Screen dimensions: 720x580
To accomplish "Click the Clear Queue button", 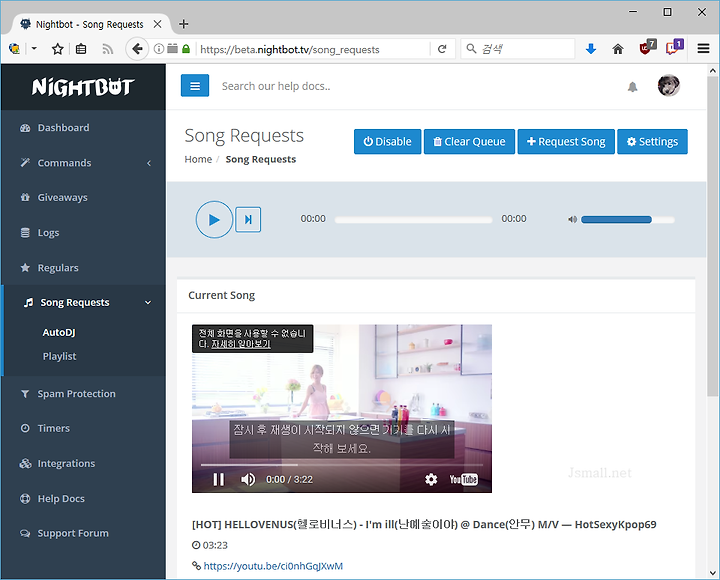I will click(x=469, y=141).
